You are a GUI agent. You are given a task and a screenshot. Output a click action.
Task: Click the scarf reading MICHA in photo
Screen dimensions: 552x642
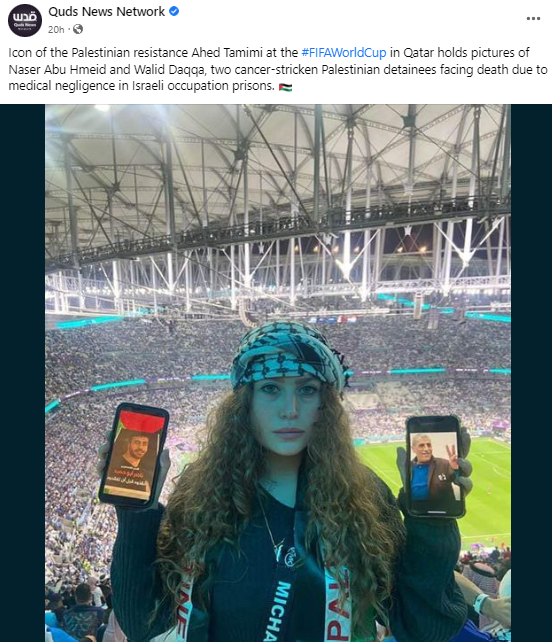(x=281, y=610)
